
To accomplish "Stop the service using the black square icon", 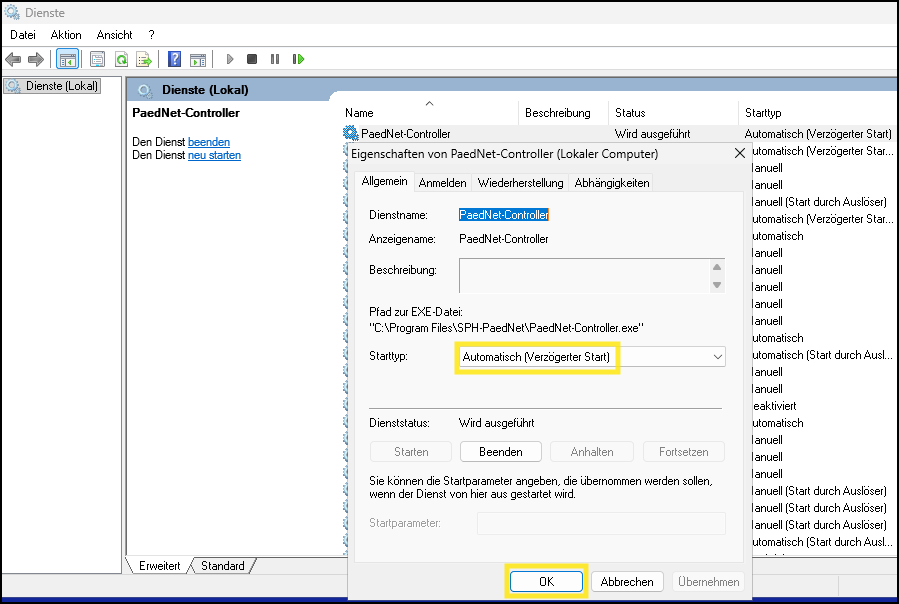I will [x=252, y=59].
